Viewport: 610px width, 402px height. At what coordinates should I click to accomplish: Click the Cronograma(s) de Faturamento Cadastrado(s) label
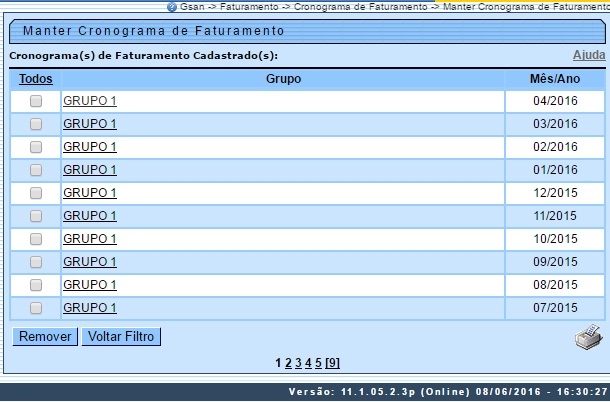tap(144, 56)
